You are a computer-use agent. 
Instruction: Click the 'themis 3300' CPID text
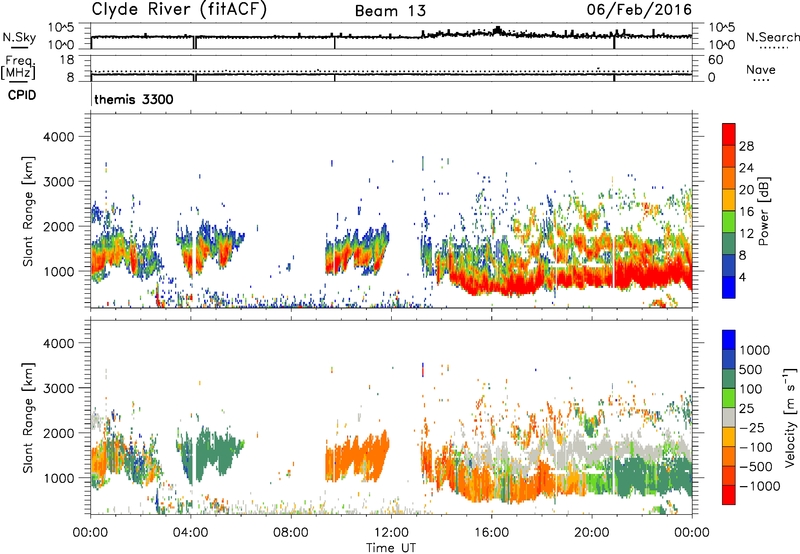tap(134, 99)
